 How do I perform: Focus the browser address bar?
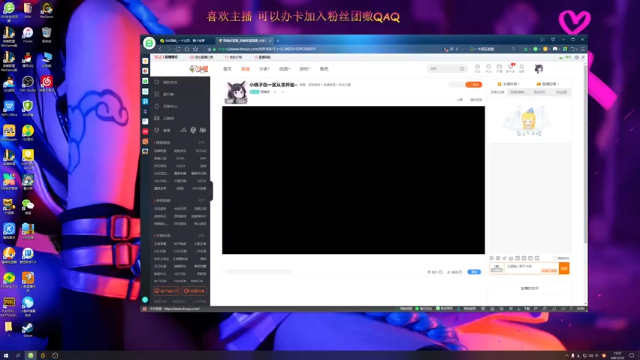[x=327, y=49]
